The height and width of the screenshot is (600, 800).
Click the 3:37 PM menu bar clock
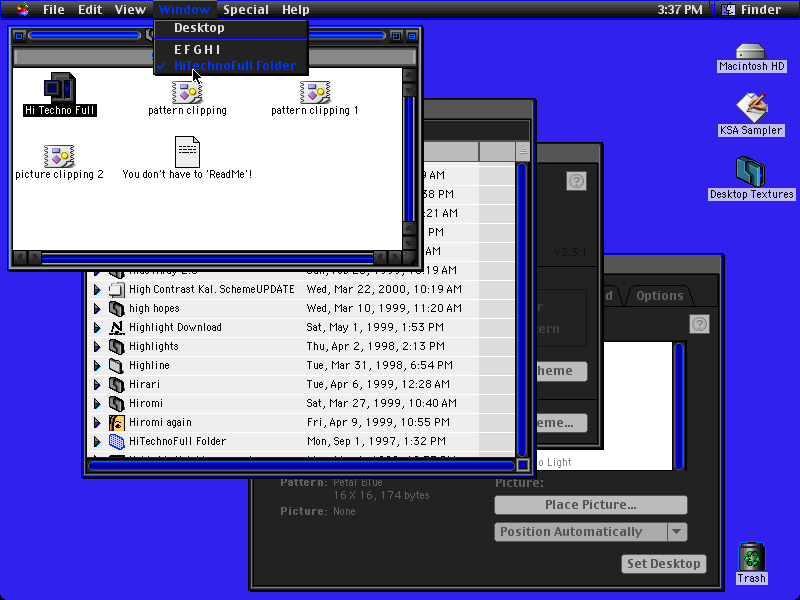pos(680,10)
